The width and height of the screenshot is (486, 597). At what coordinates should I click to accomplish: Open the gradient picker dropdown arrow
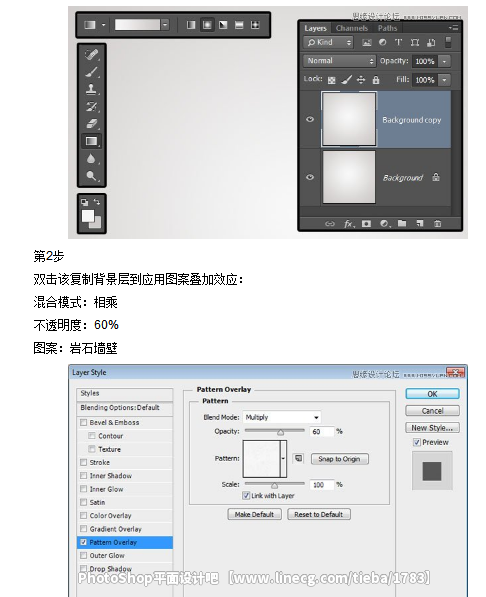165,25
